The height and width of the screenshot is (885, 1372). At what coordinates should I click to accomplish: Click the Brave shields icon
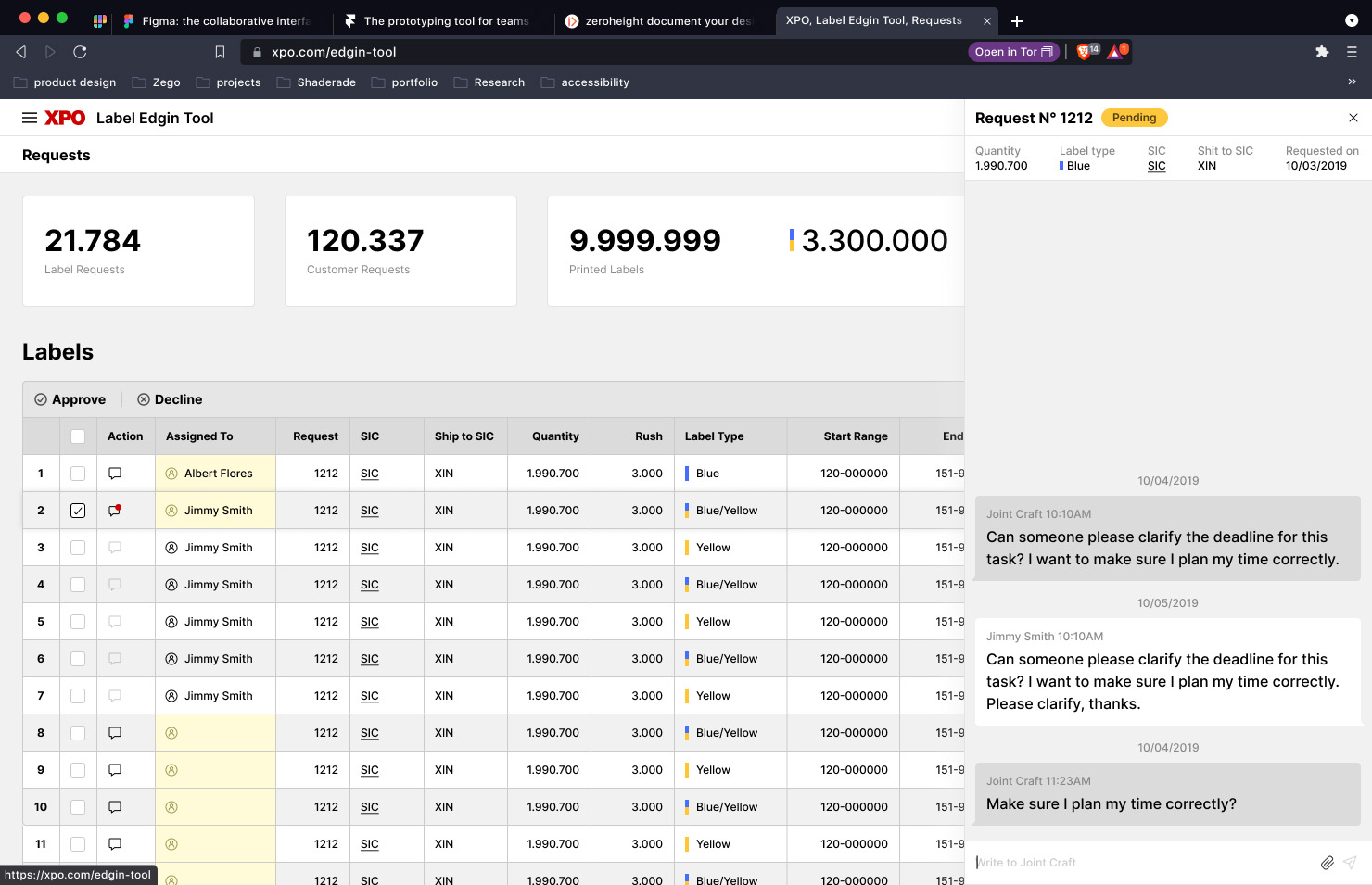click(x=1084, y=52)
